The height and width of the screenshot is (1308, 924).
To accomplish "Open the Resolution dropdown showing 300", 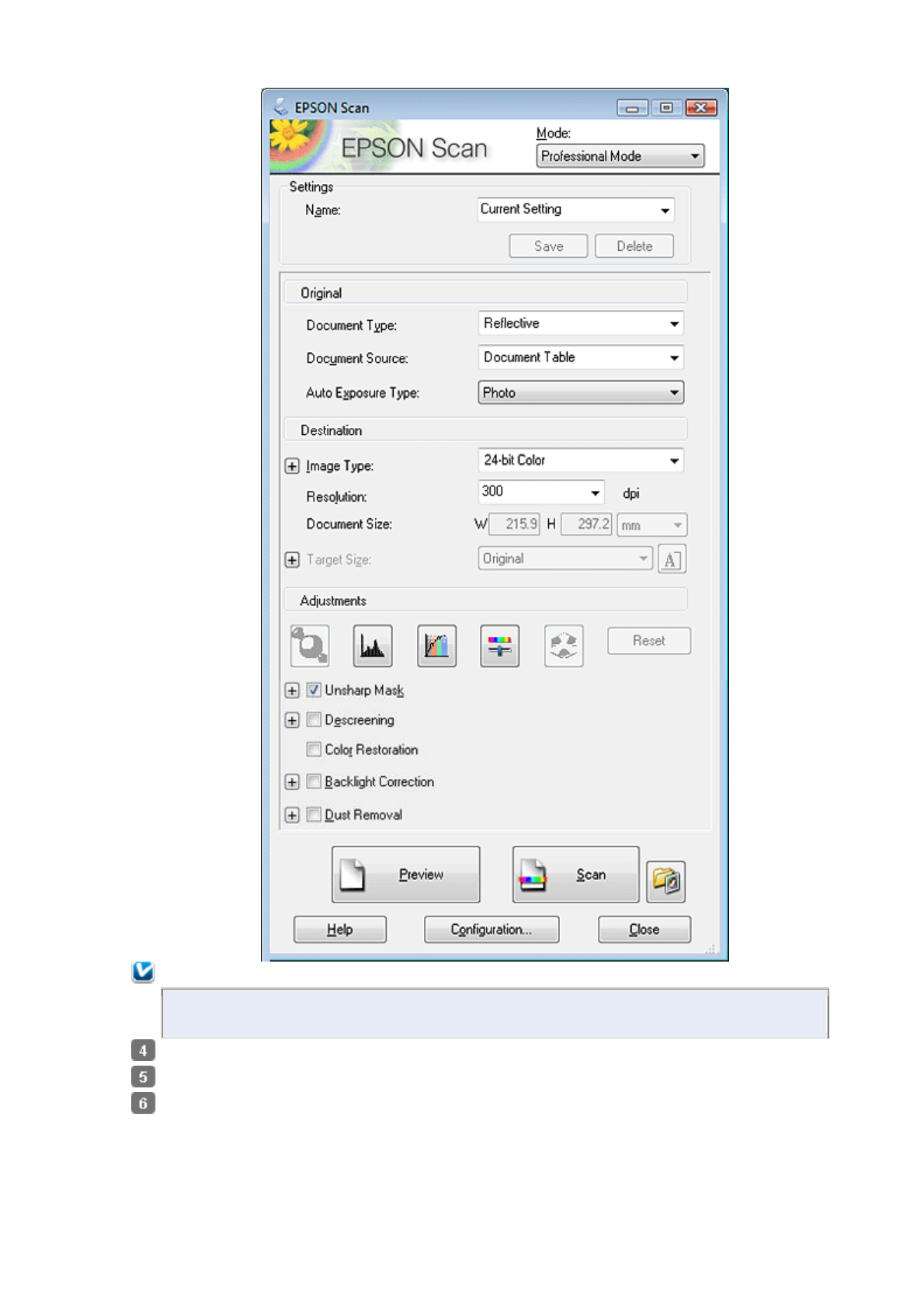I will tap(540, 492).
